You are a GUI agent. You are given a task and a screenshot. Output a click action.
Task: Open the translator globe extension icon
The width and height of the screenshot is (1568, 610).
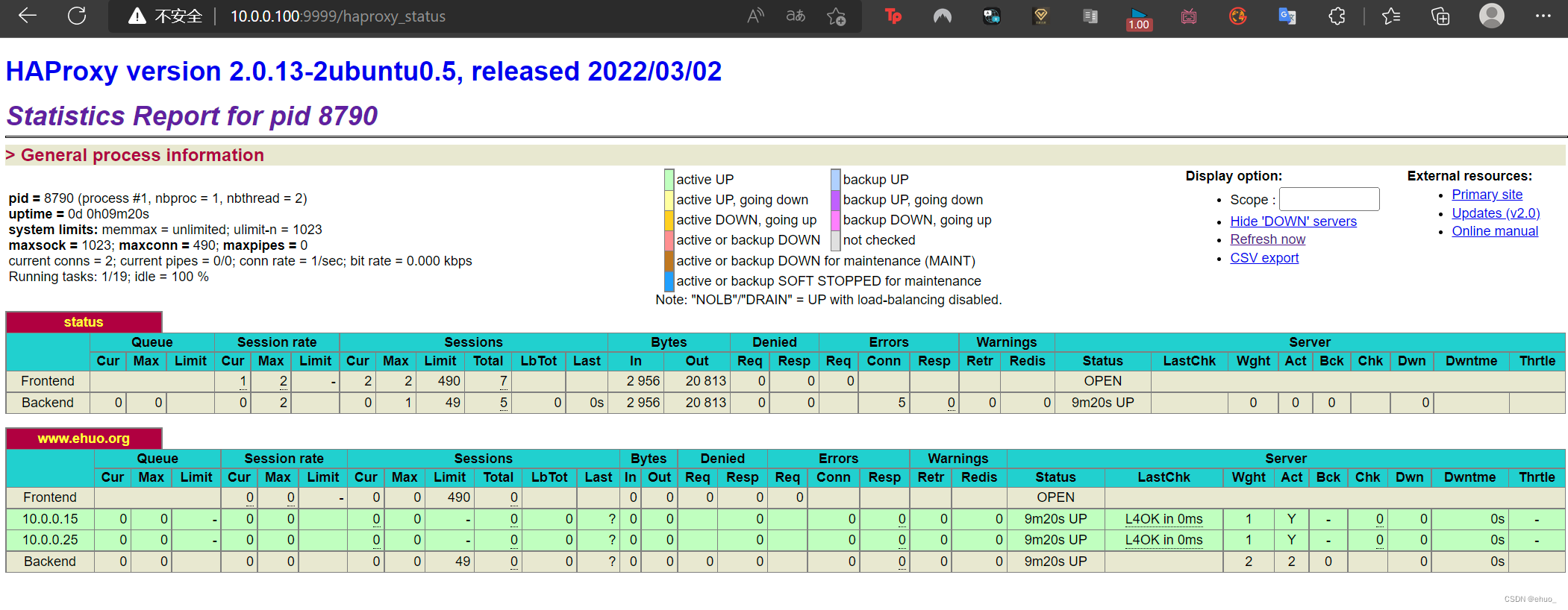(x=992, y=16)
